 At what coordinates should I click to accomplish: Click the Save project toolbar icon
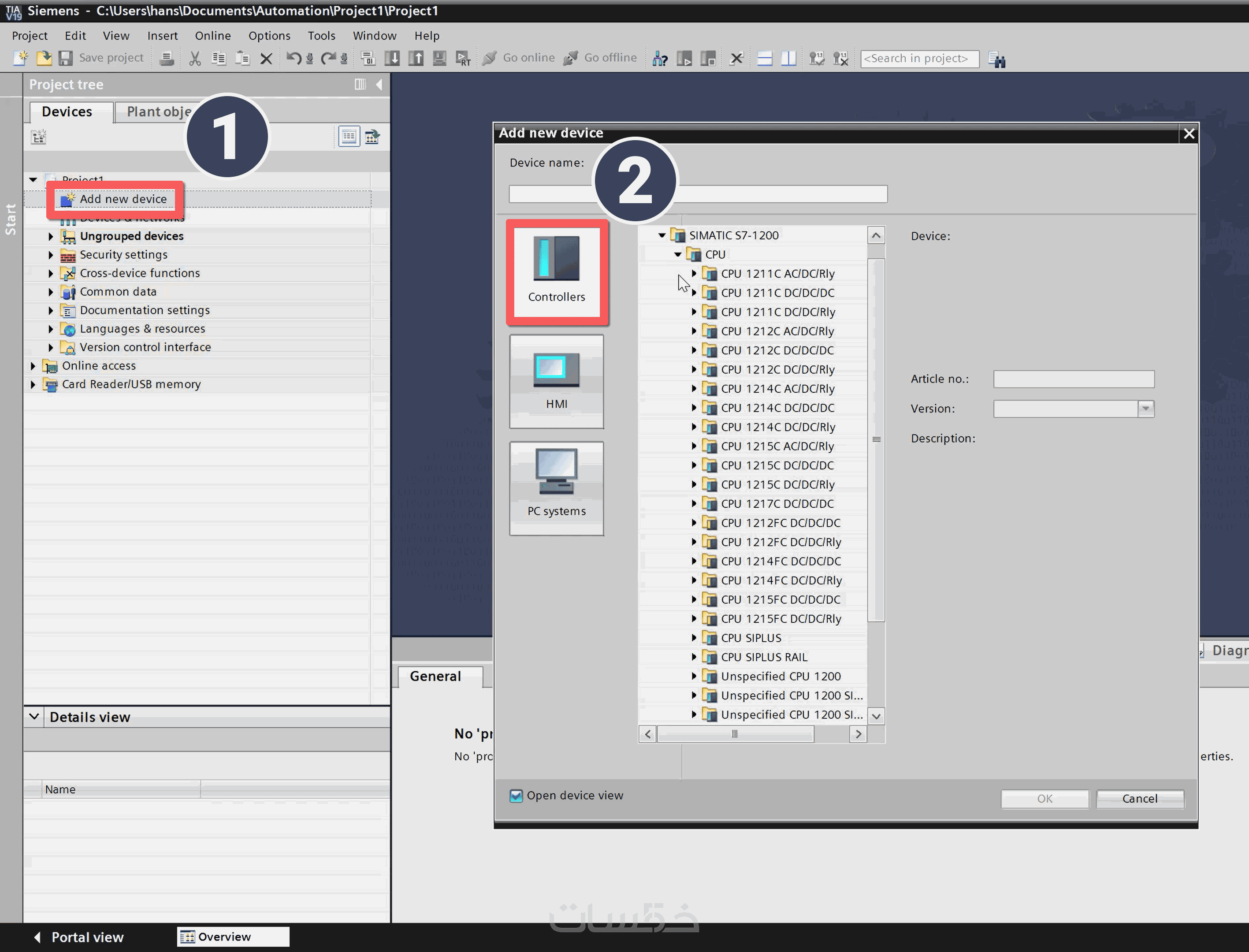pos(66,58)
